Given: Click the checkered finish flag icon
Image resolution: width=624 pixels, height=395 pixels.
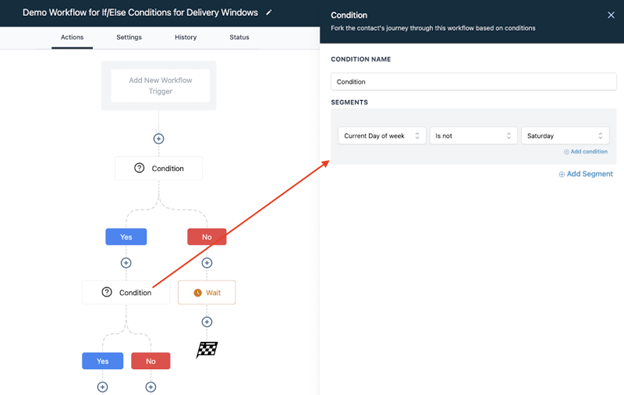Looking at the screenshot, I should [207, 350].
